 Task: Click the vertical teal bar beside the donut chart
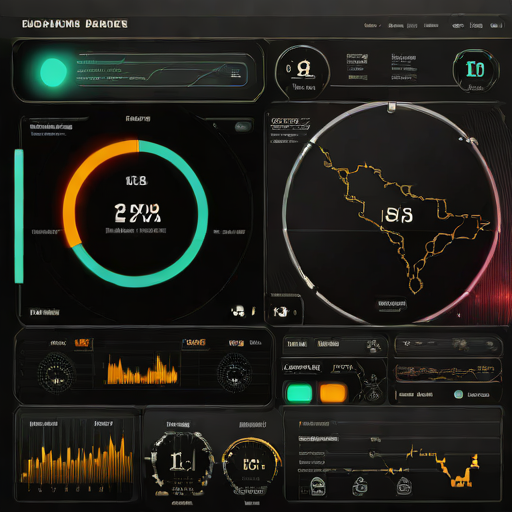click(19, 216)
